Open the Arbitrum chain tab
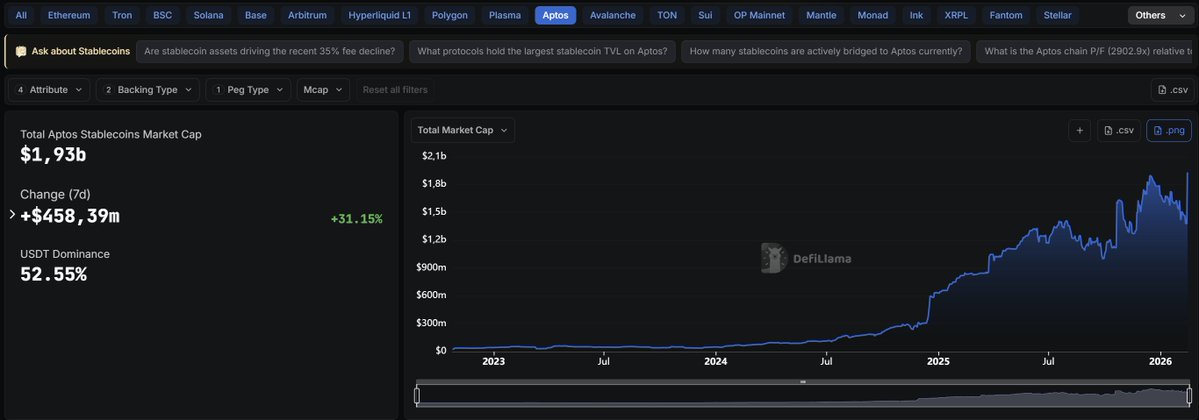1199x420 pixels. 307,15
